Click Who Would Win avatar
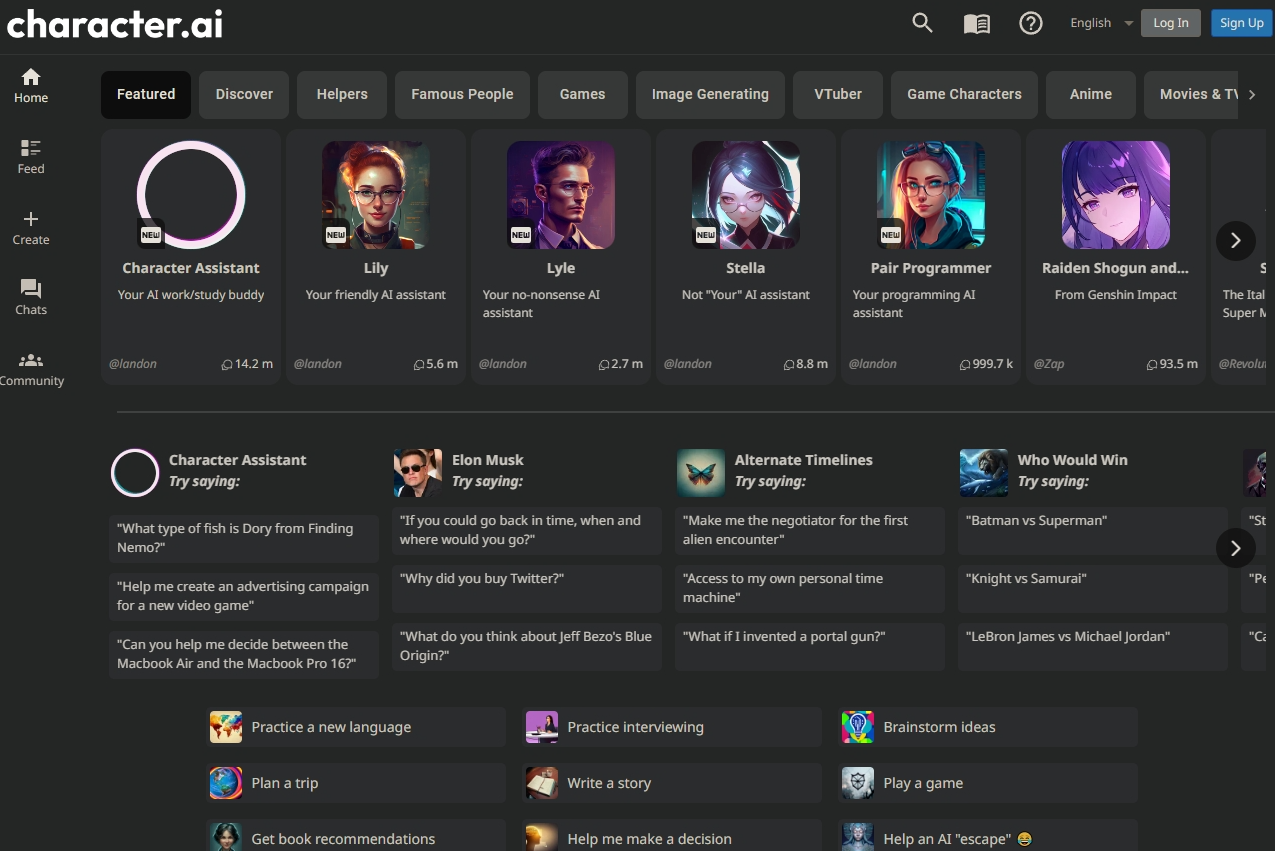The height and width of the screenshot is (851, 1275). point(984,473)
